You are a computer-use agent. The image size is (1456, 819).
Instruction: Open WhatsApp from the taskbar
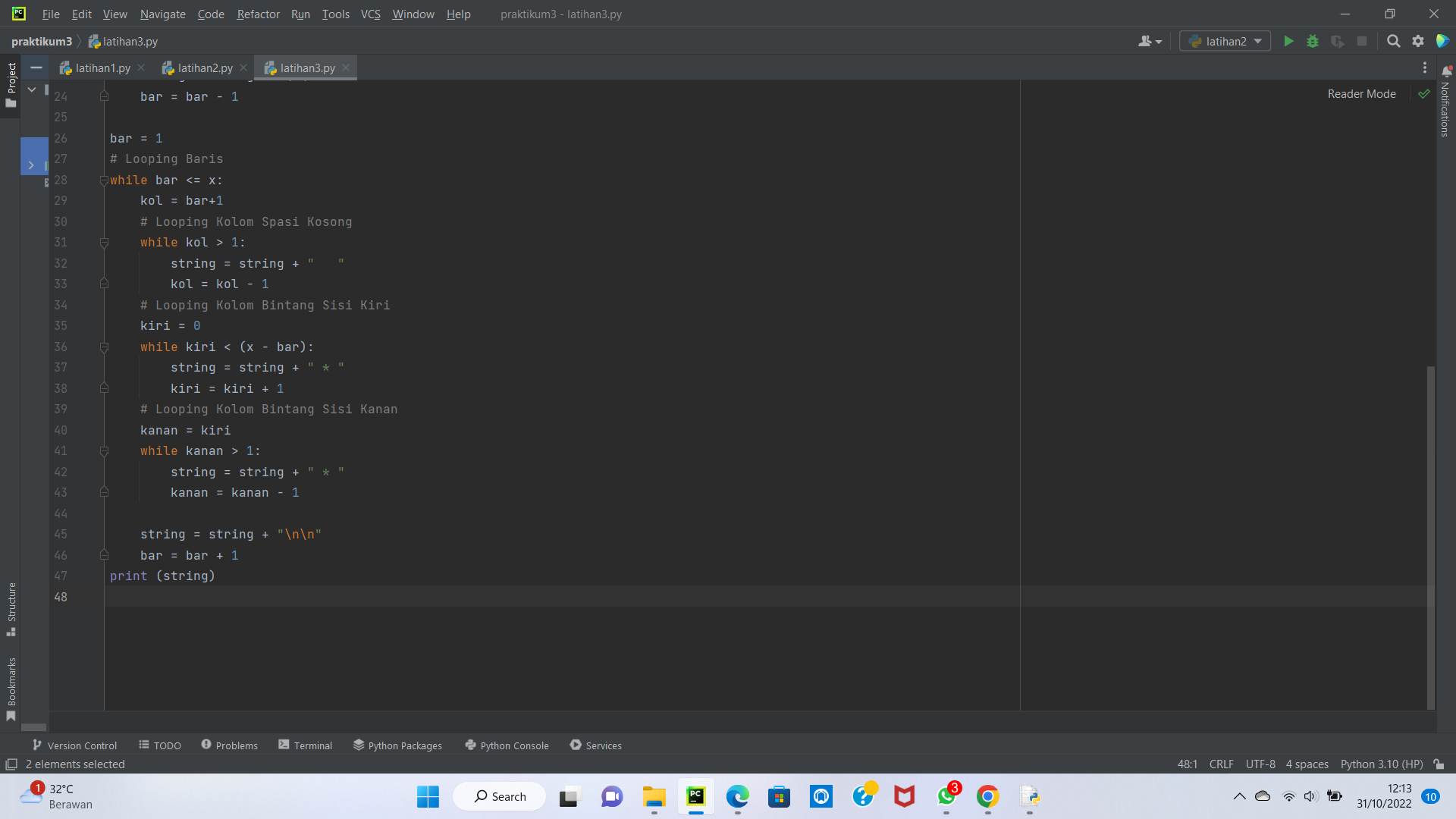(946, 798)
